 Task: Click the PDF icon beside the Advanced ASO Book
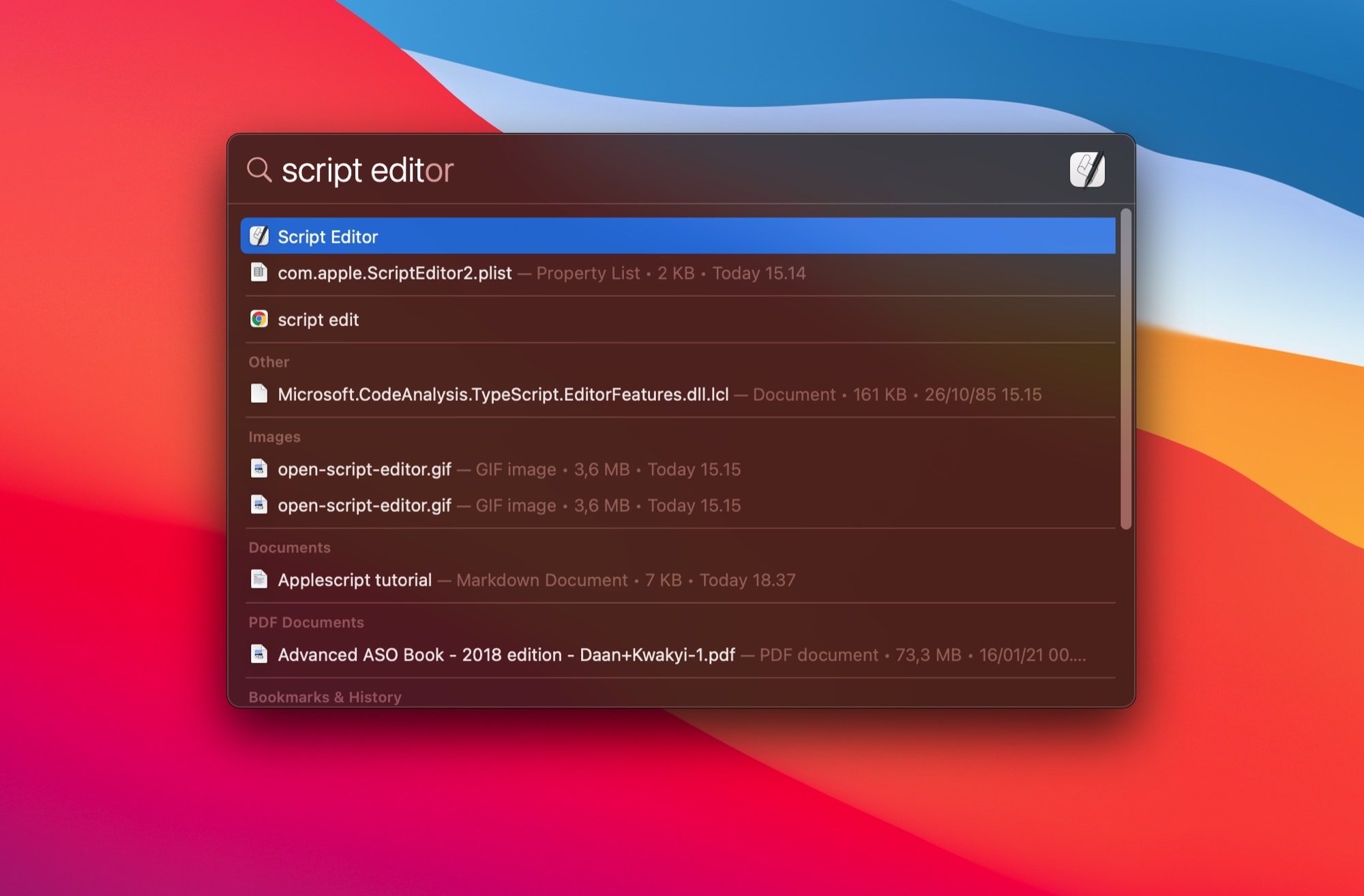pos(260,655)
